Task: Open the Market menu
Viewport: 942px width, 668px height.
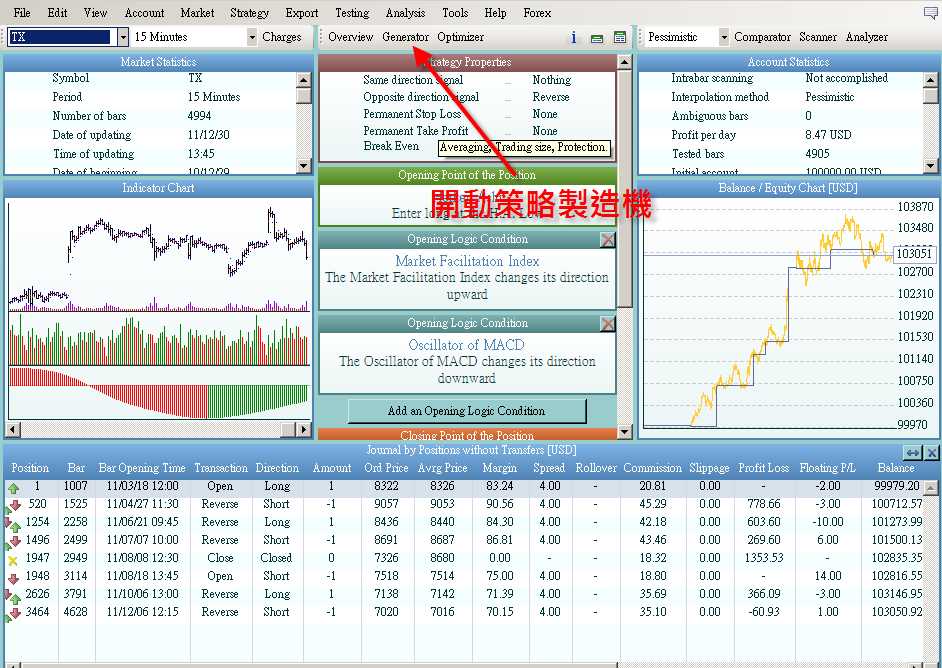Action: [x=197, y=13]
